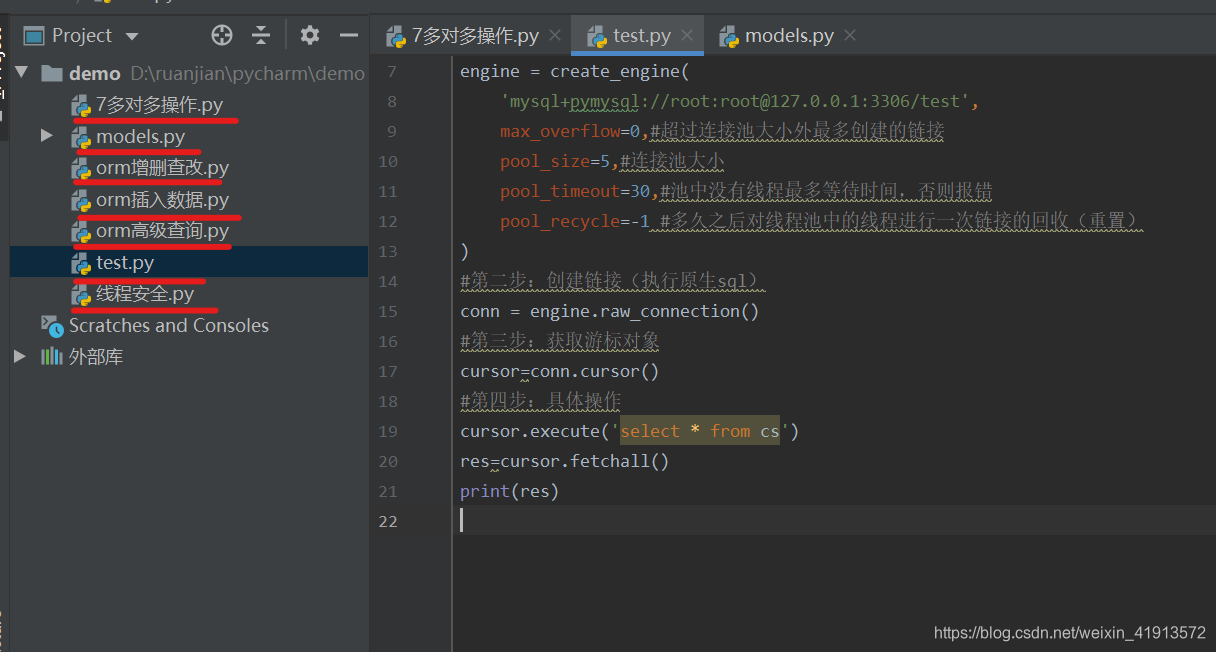Hide the Project panel with minus icon
This screenshot has width=1216, height=652.
[x=349, y=36]
